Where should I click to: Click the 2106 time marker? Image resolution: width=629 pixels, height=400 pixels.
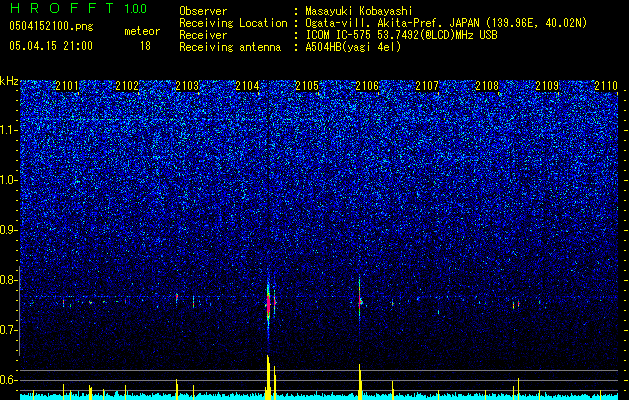(367, 86)
